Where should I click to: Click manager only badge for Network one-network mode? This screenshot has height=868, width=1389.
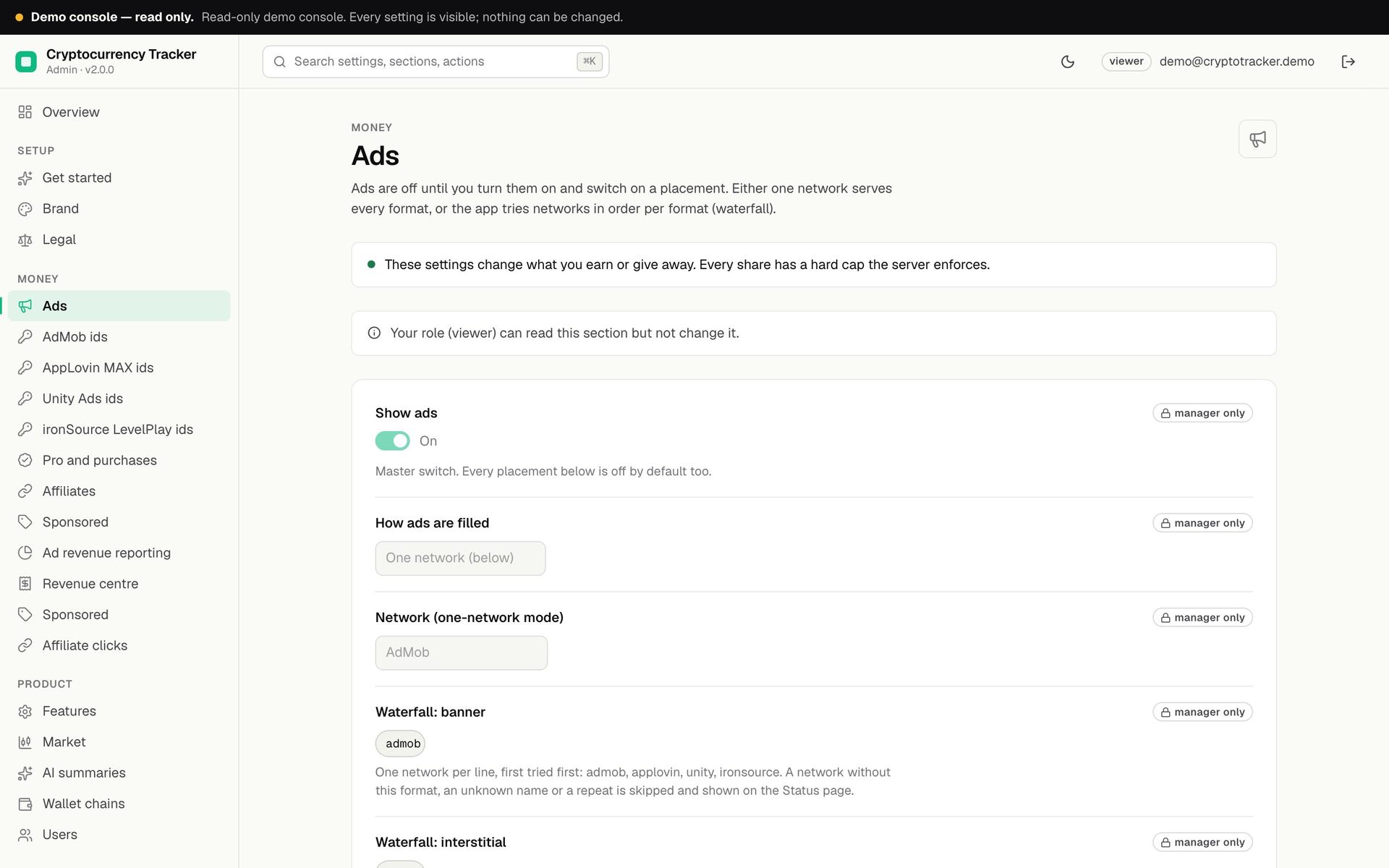[x=1202, y=618]
